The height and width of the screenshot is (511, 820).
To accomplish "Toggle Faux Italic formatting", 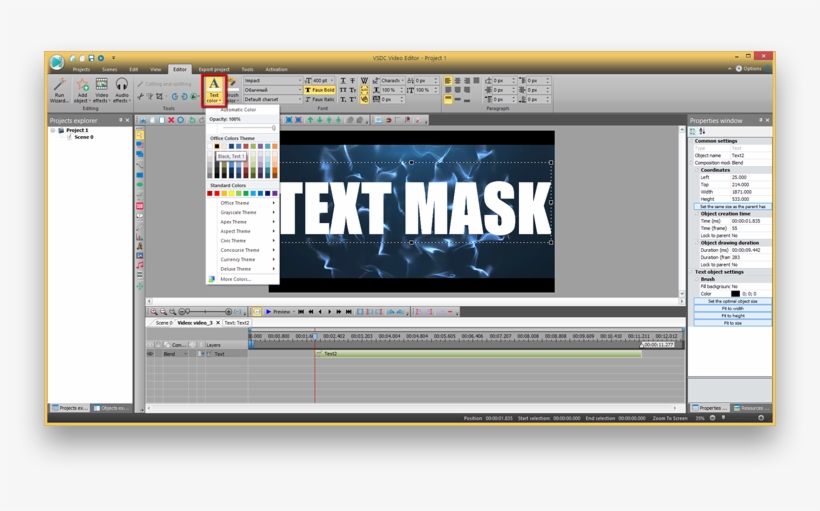I will pyautogui.click(x=320, y=99).
